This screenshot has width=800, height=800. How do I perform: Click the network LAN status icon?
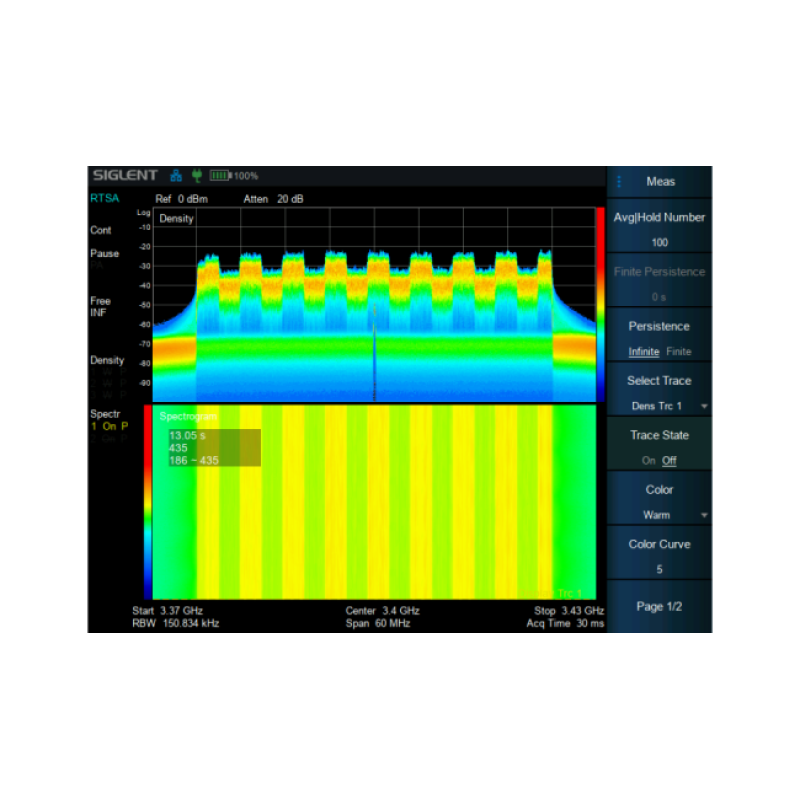(x=176, y=176)
